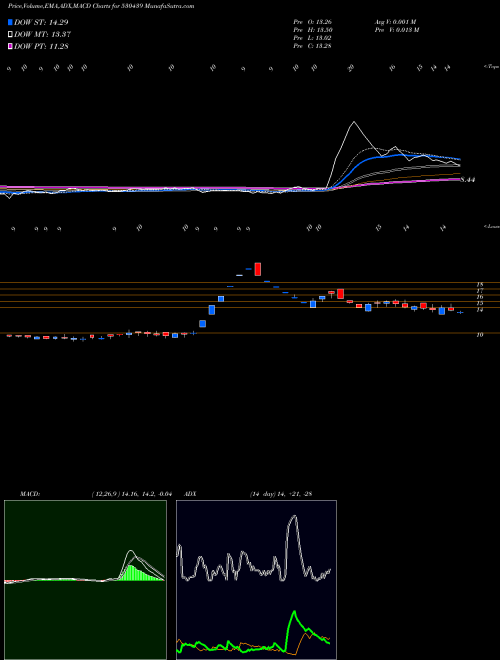The height and width of the screenshot is (660, 500).
Task: Click the chart title mentioning MunafaSutra.com
Action: pos(101,6)
